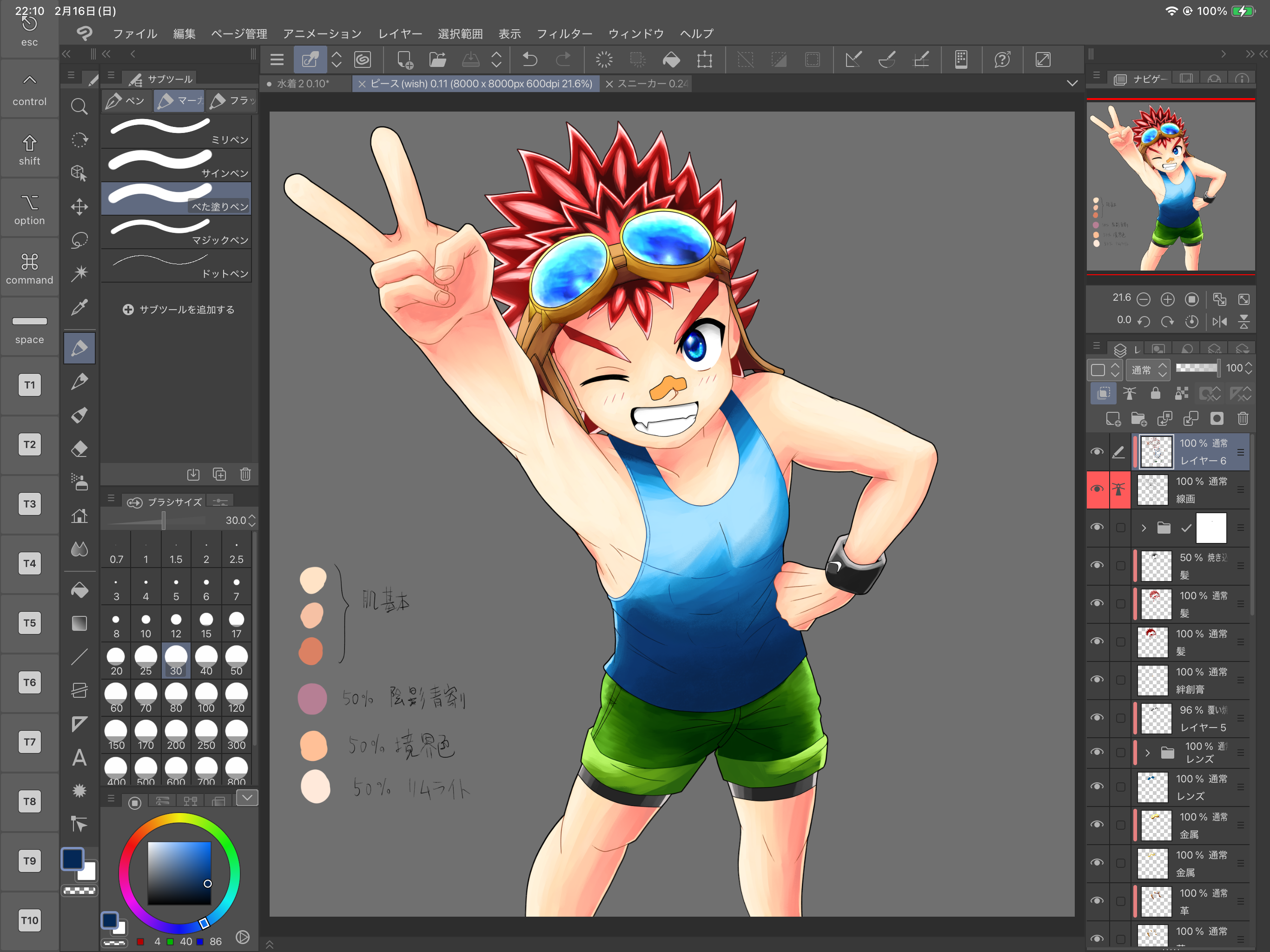Toggle visibility of レイヤー 6 layer

point(1097,452)
